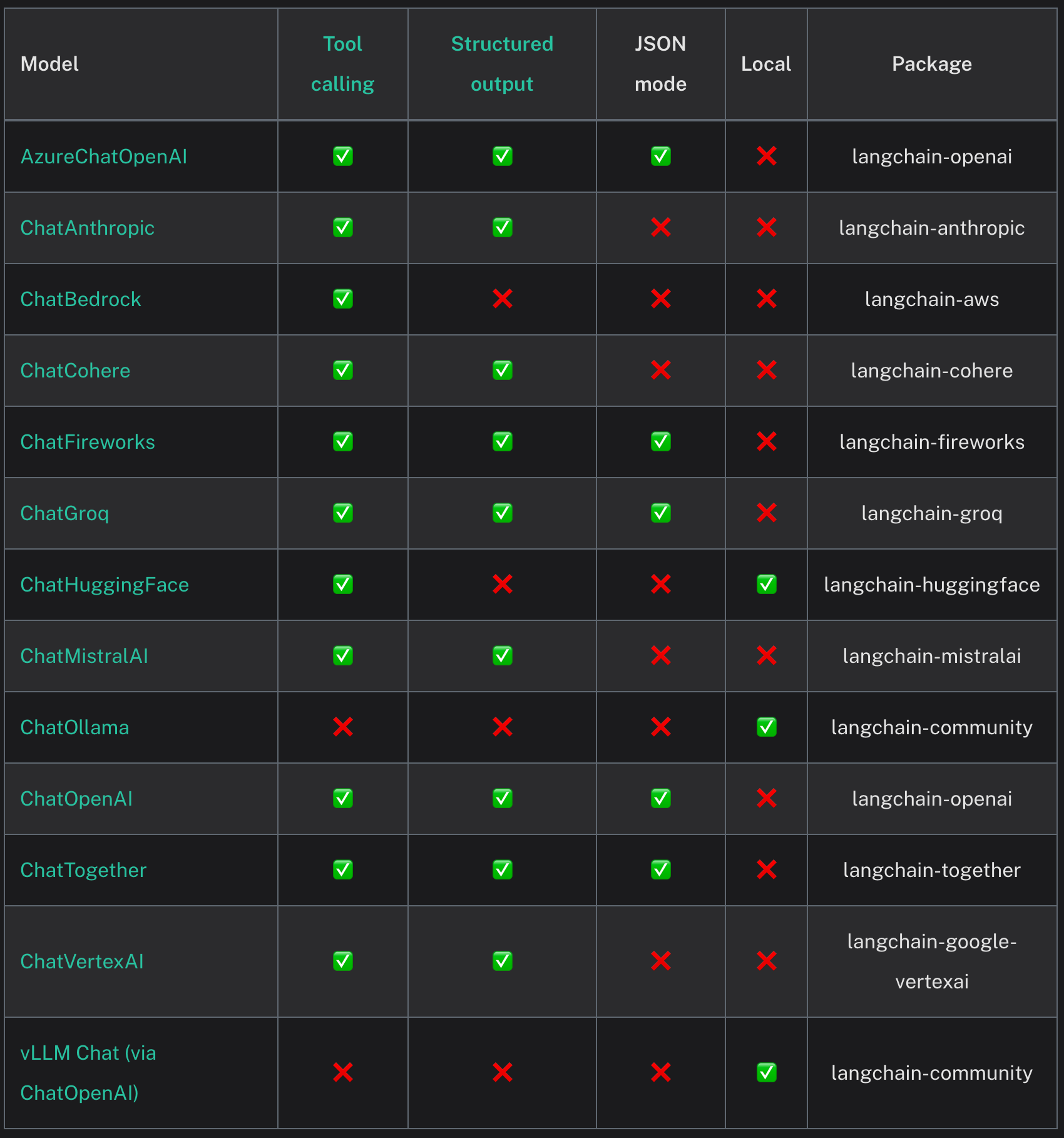Click the JSON mode checkmark for ChatGroq

660,513
